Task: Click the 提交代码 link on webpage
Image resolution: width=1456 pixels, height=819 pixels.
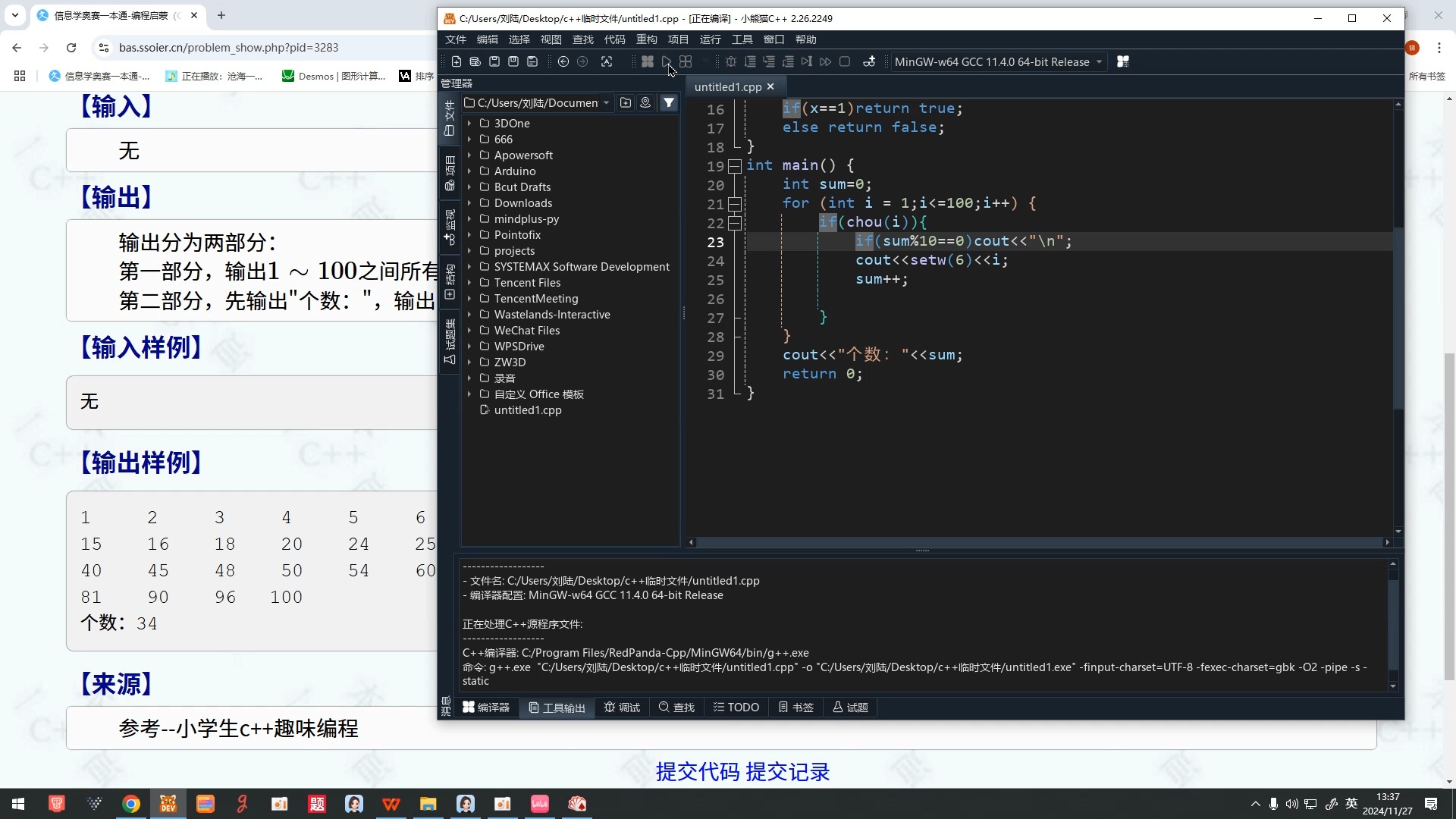Action: pyautogui.click(x=697, y=772)
